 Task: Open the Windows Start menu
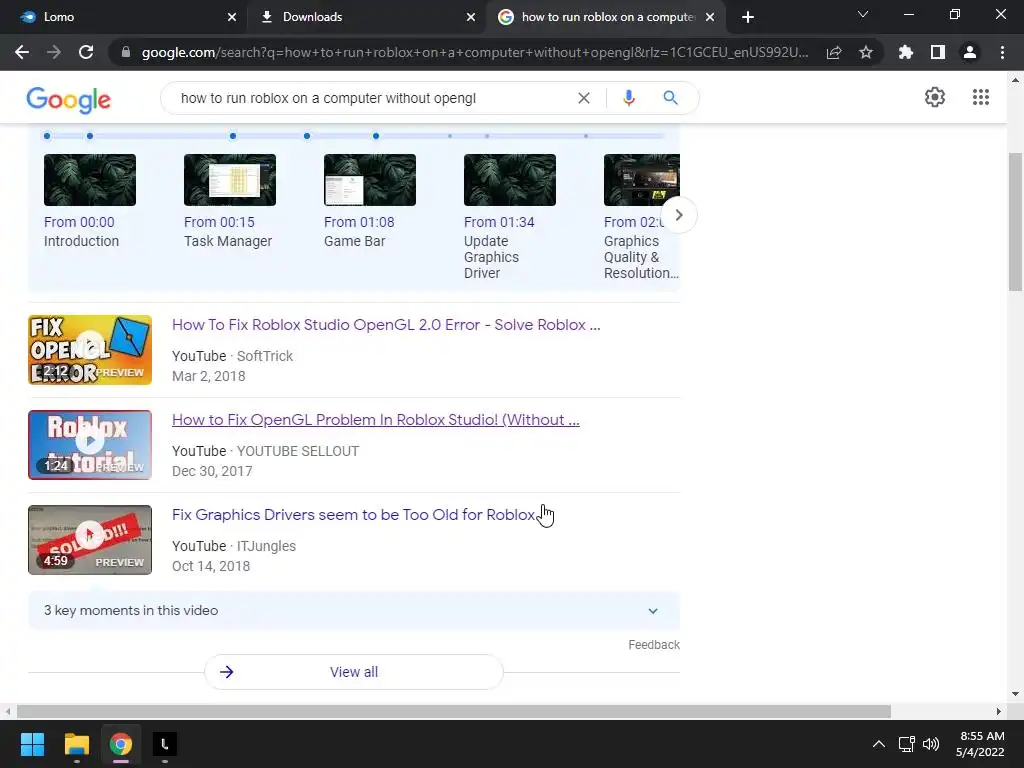click(x=32, y=744)
